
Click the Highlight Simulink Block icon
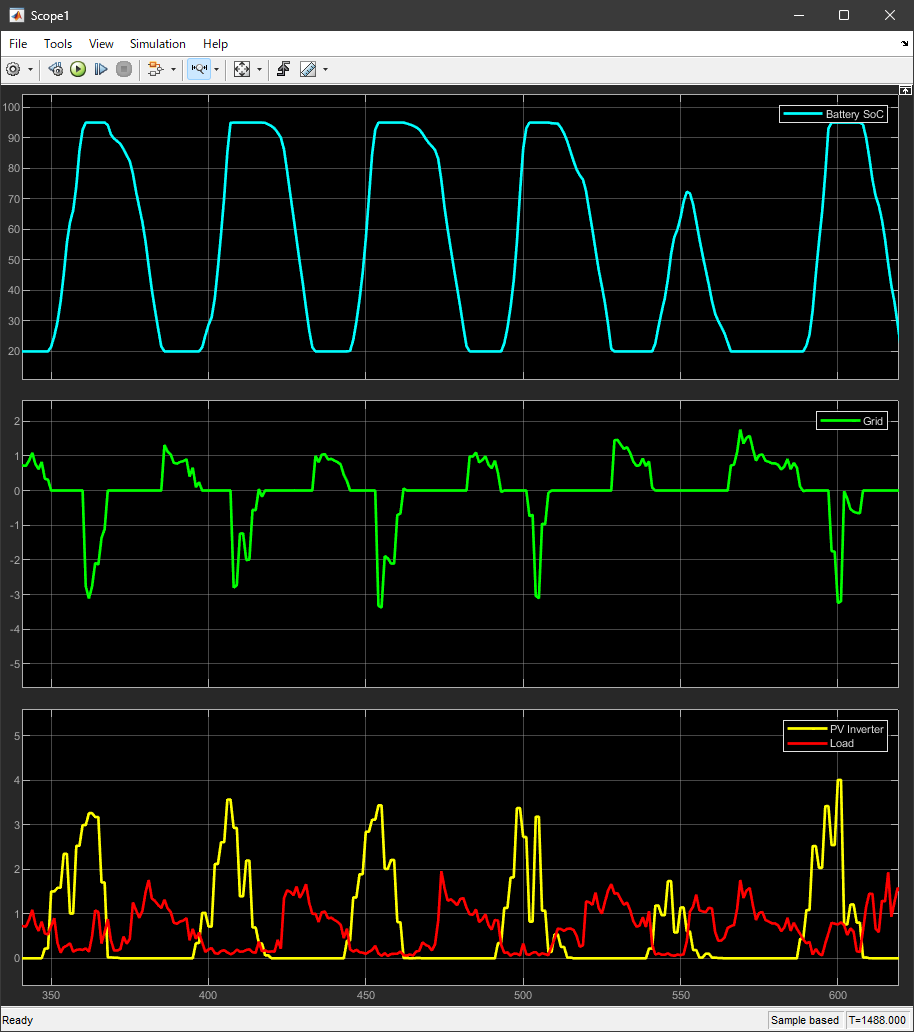pos(154,69)
